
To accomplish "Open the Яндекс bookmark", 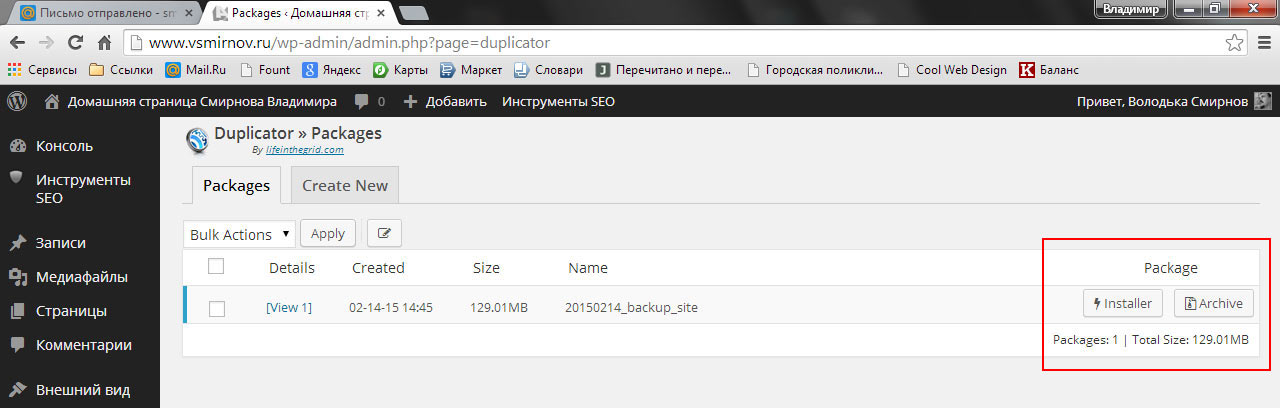I will (332, 70).
